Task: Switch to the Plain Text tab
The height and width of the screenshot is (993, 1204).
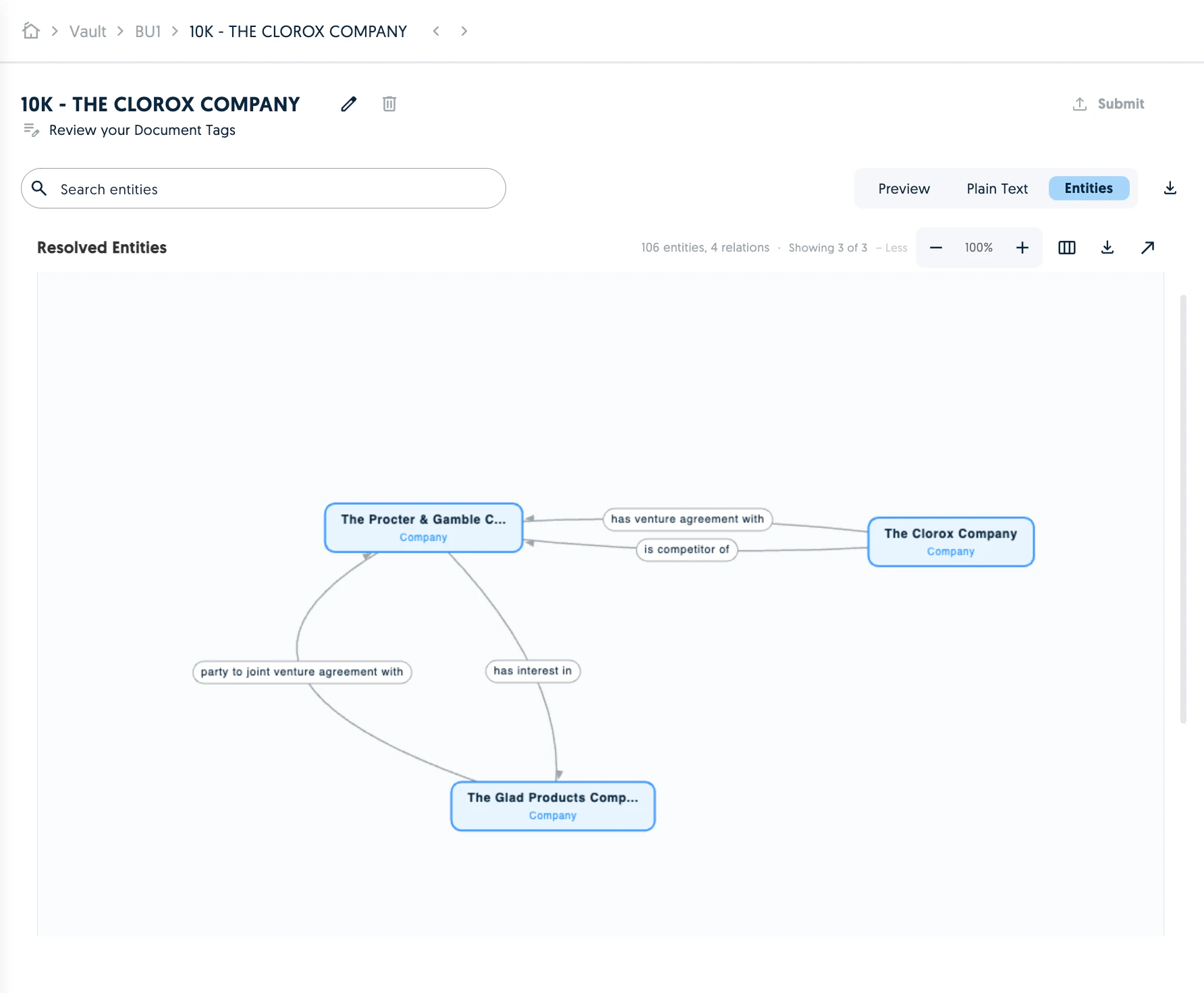Action: (x=997, y=188)
